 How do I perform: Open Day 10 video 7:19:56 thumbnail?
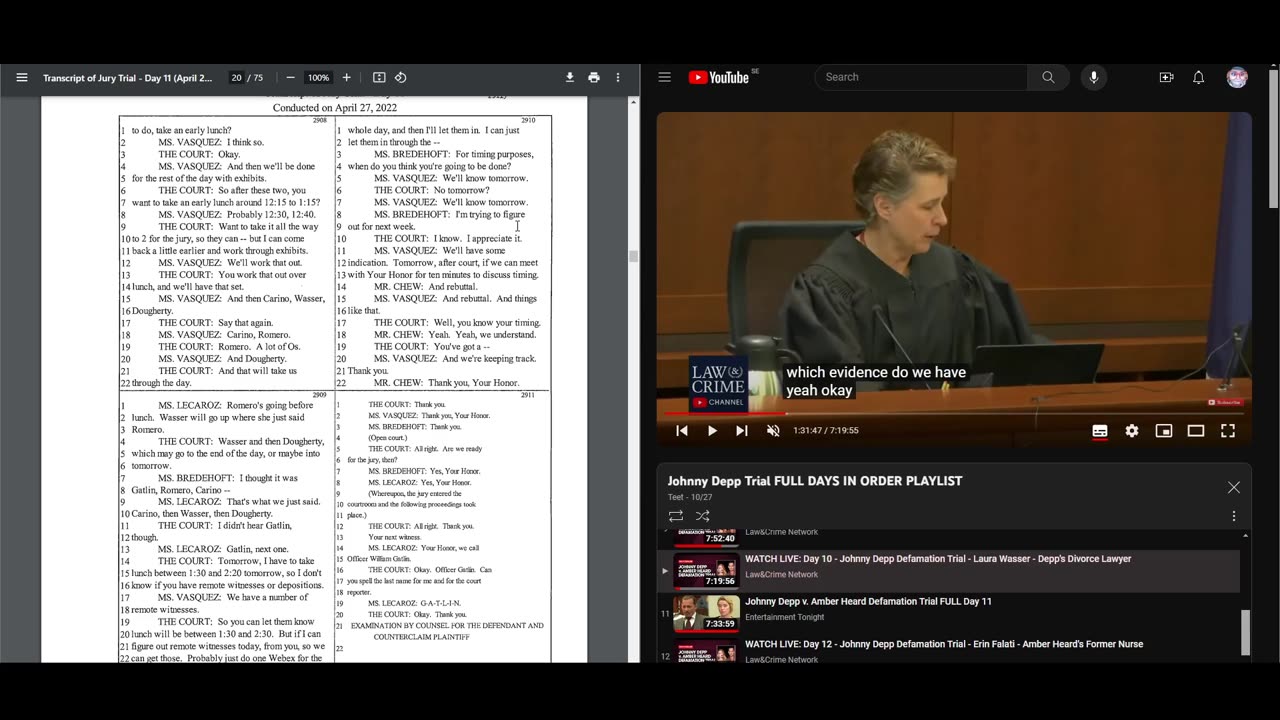[706, 570]
